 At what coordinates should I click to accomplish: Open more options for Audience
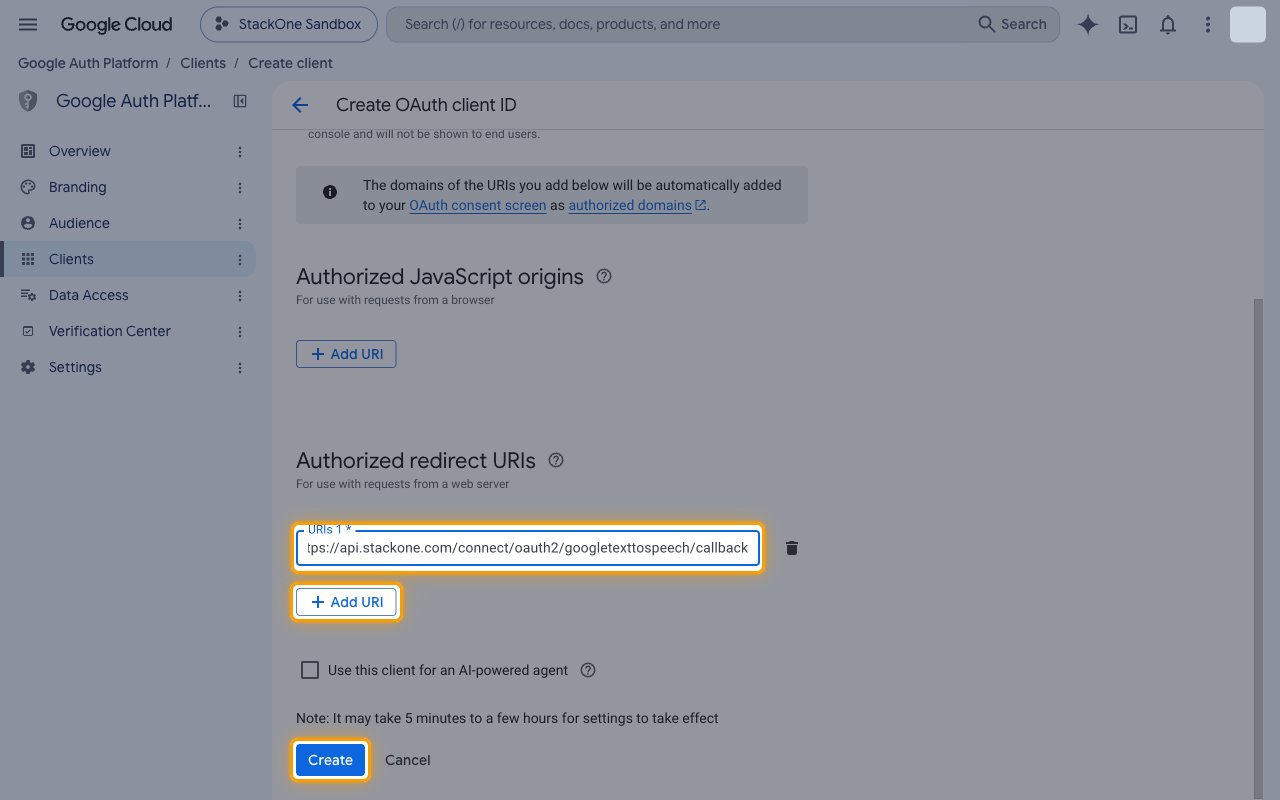pos(240,223)
